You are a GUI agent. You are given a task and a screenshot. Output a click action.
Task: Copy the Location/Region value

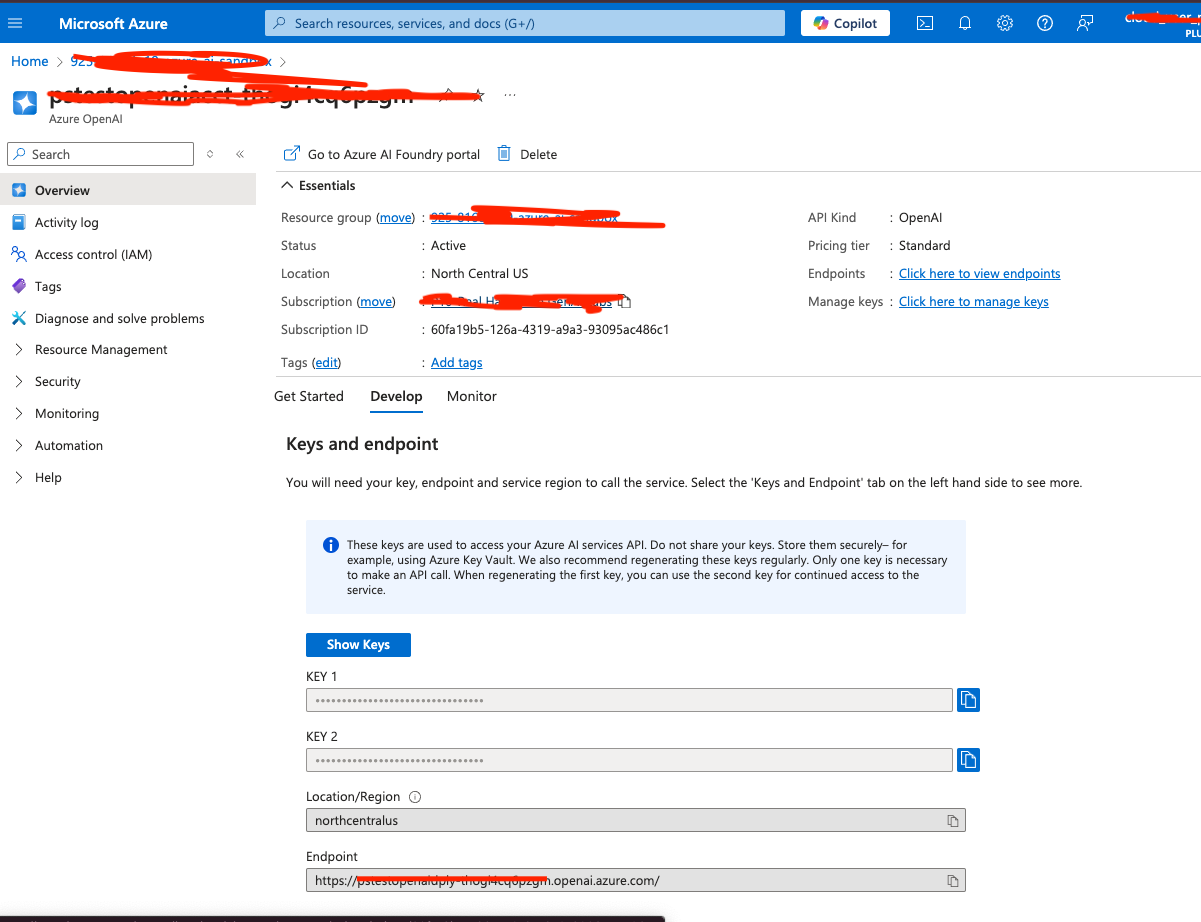click(953, 821)
